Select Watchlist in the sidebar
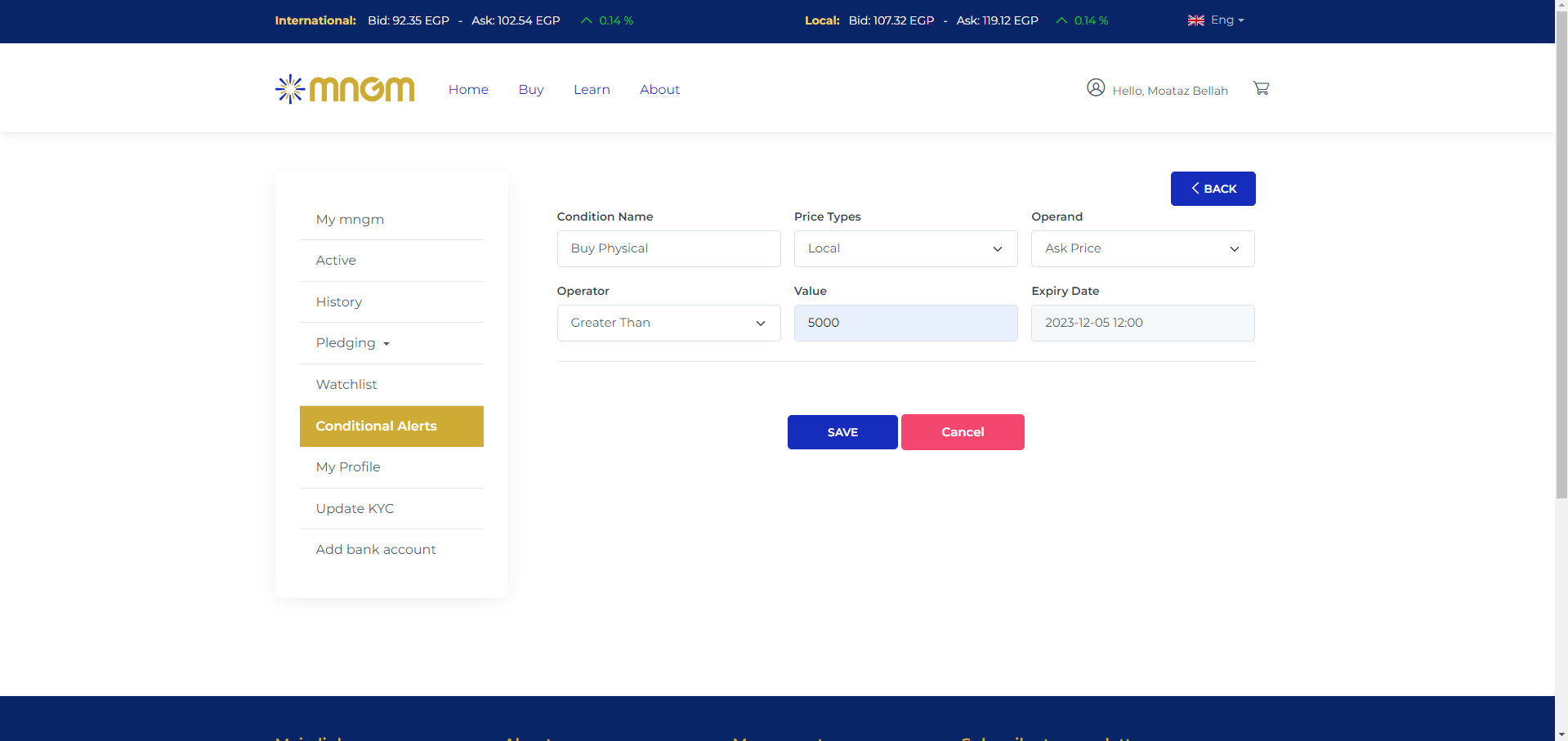This screenshot has height=741, width=1568. coord(346,385)
